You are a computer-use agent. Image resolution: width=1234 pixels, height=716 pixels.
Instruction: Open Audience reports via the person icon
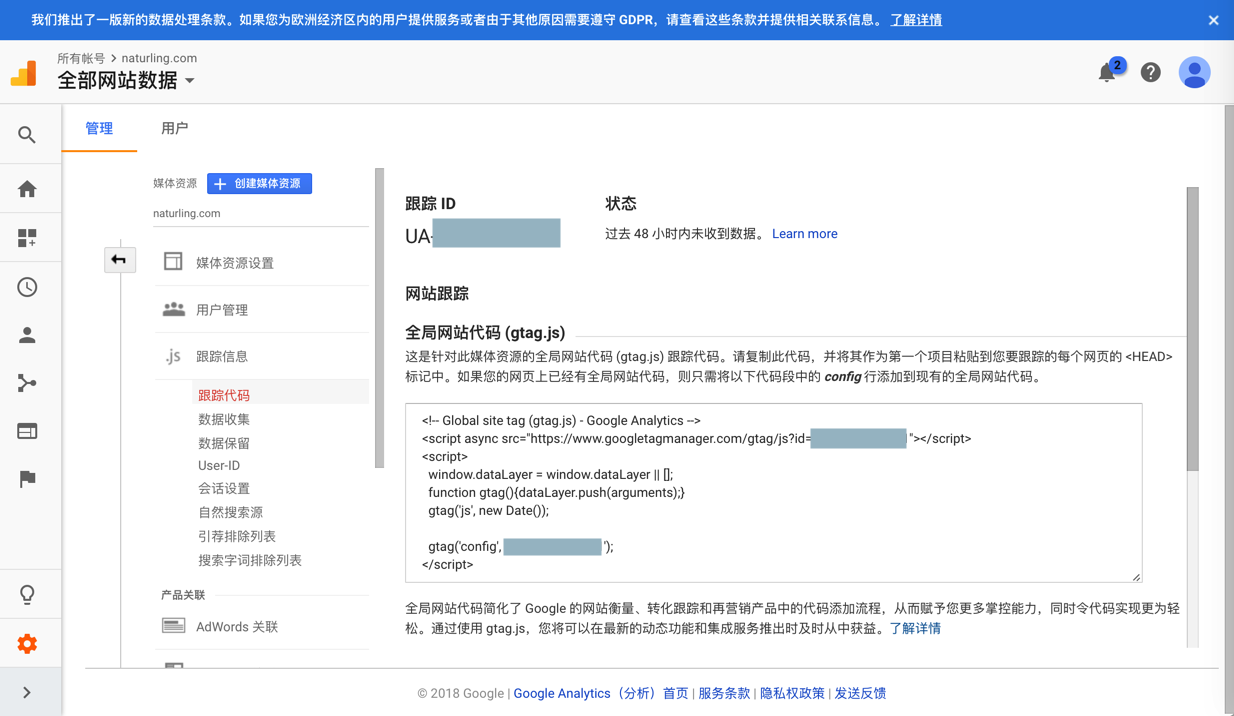coord(27,335)
